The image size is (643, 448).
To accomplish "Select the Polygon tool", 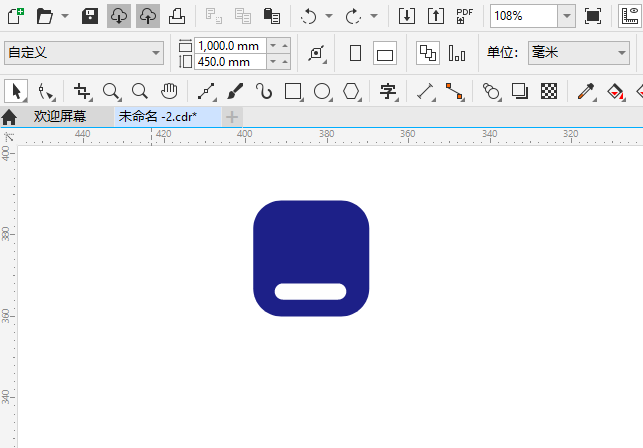I will (351, 91).
